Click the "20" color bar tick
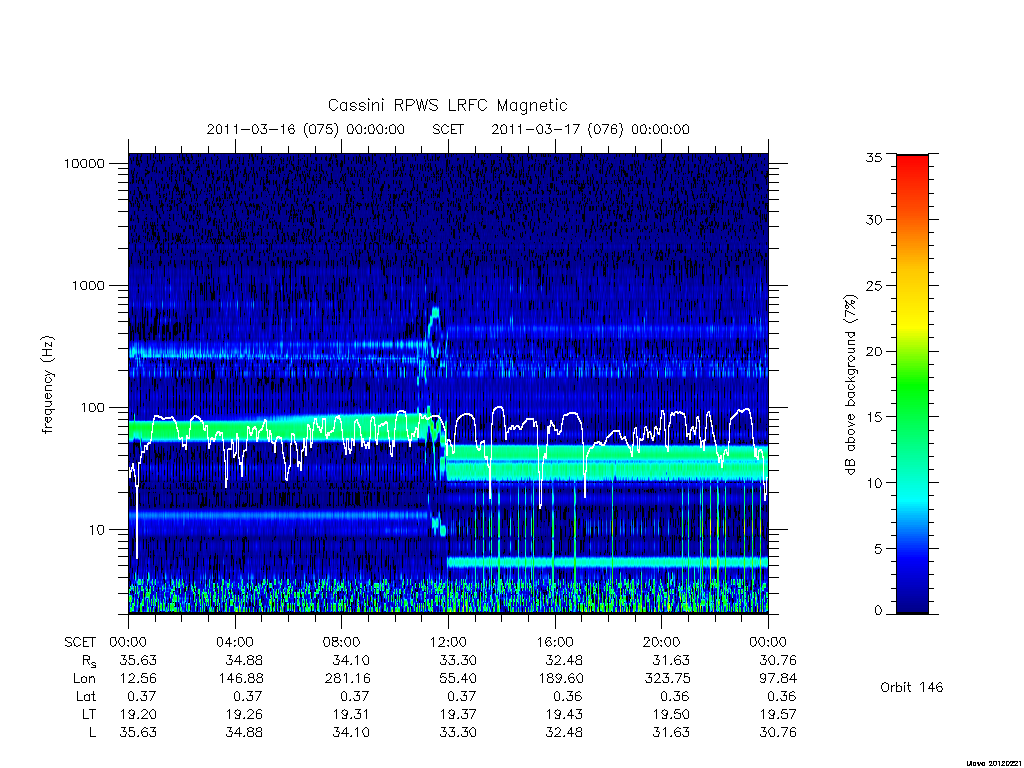The image size is (1024, 768). pos(874,351)
